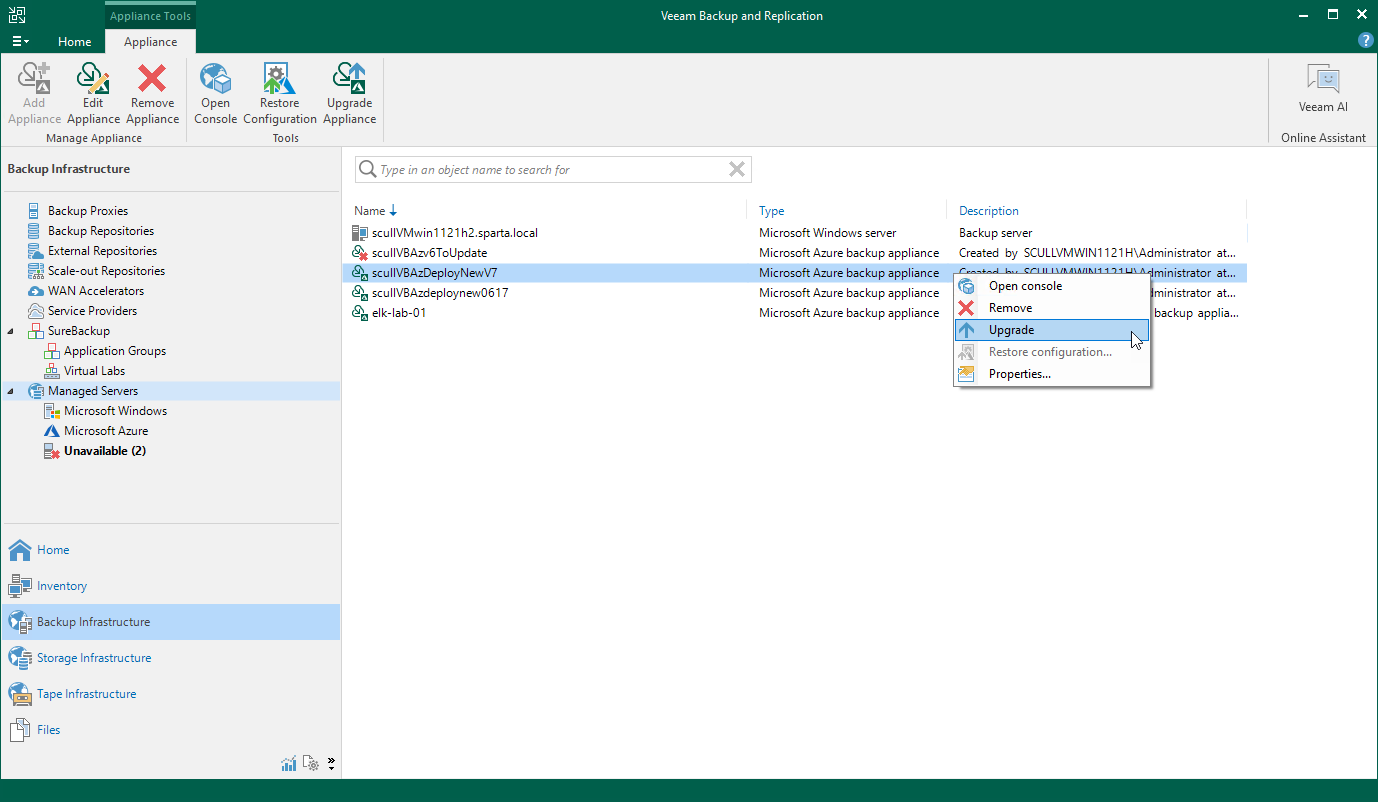The width and height of the screenshot is (1378, 802).
Task: Select Microsoft Azure under Managed Servers
Action: [105, 431]
